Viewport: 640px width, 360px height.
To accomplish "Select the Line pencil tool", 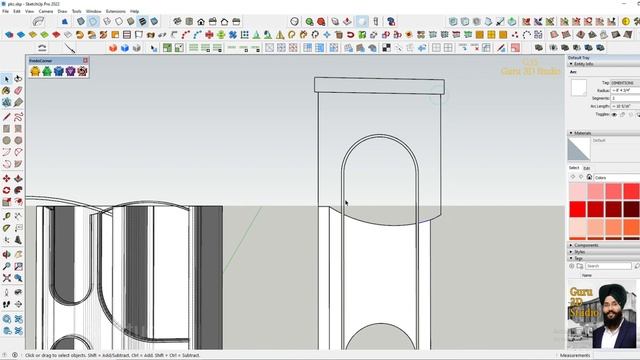I will coord(7,117).
